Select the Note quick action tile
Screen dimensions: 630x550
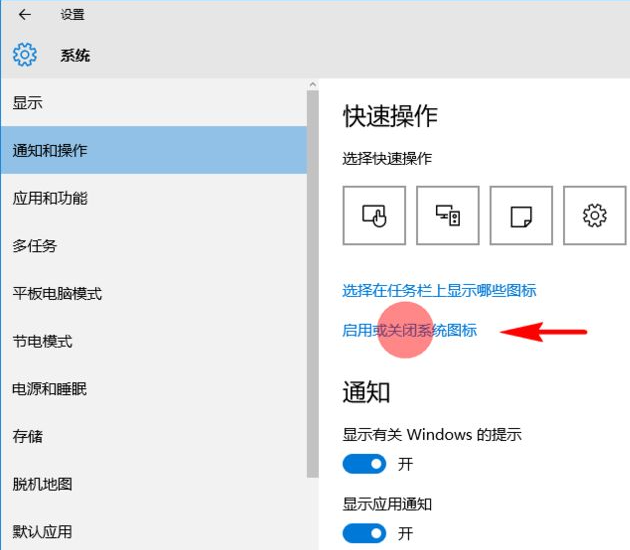(521, 215)
